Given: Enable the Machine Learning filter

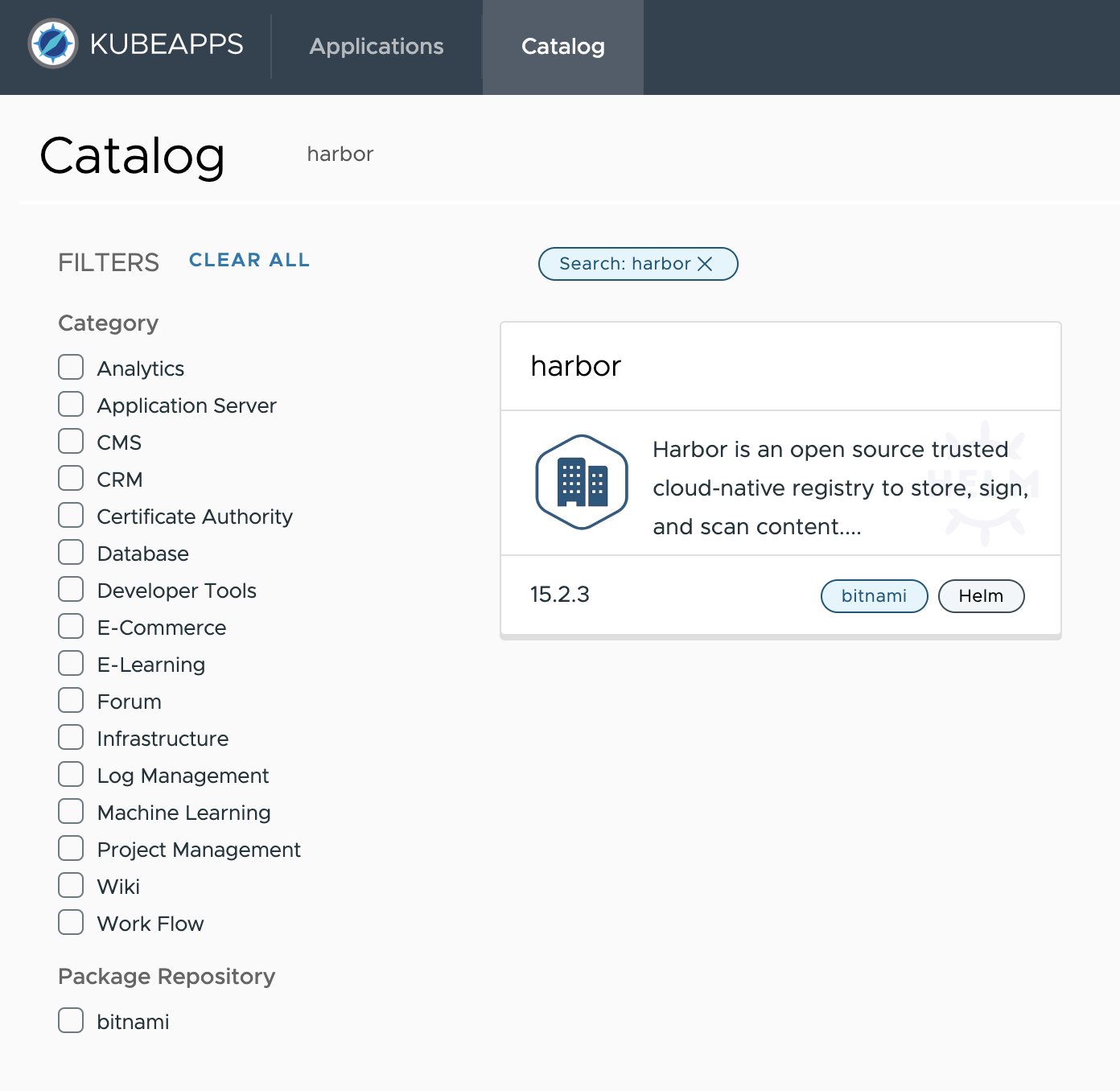Looking at the screenshot, I should click(71, 812).
